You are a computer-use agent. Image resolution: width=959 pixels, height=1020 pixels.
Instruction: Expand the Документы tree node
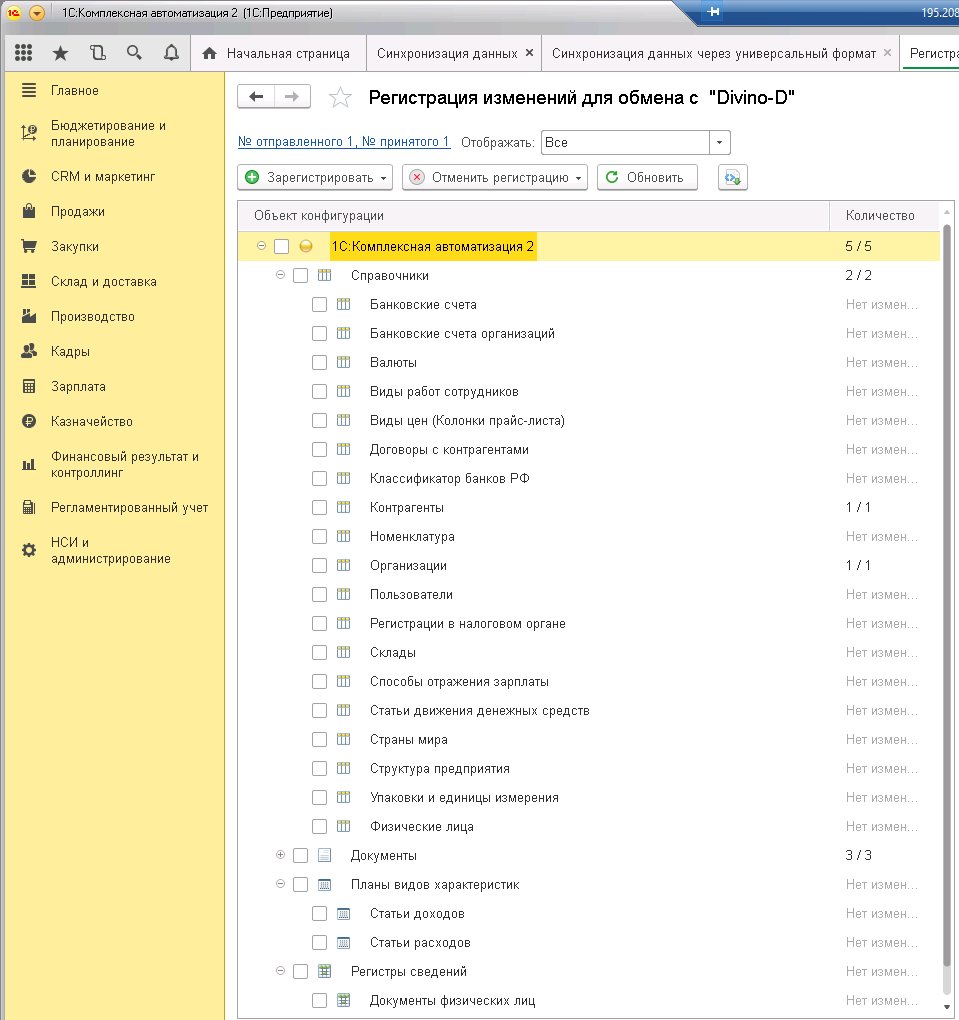tap(280, 855)
